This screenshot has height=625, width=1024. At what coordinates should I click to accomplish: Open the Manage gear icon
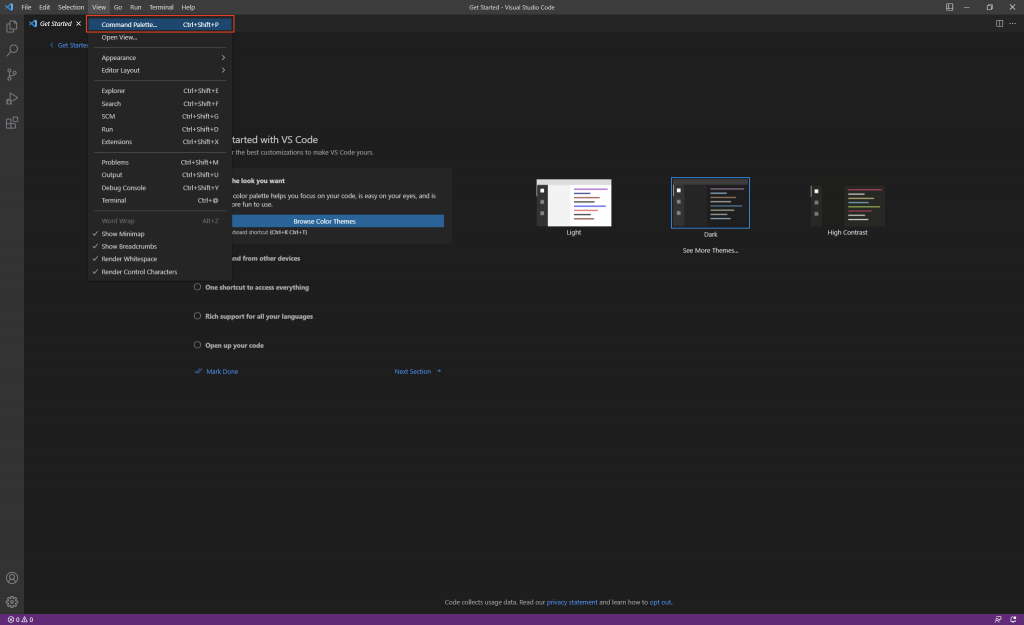[12, 602]
